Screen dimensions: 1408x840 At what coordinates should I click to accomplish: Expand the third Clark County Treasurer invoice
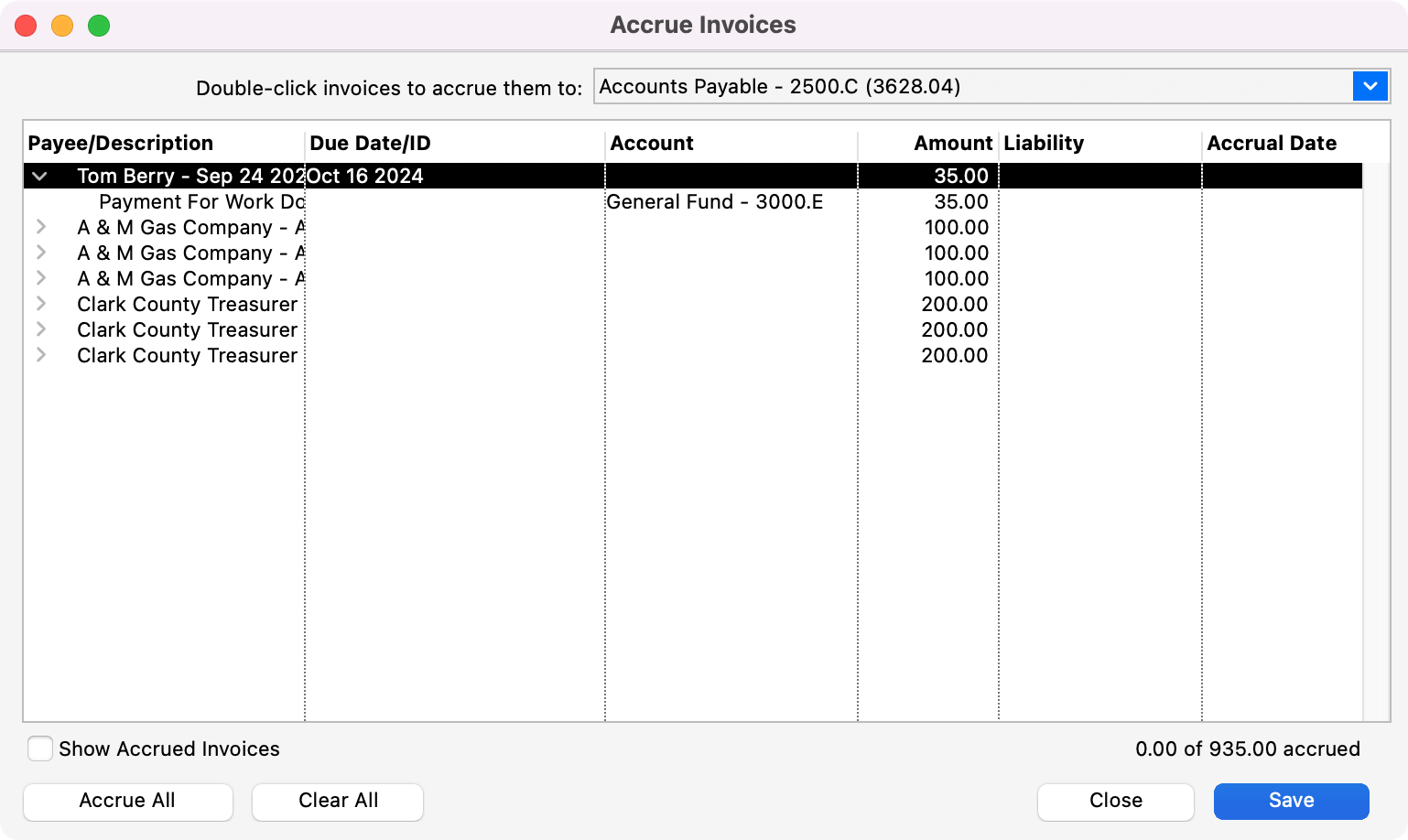pos(41,355)
